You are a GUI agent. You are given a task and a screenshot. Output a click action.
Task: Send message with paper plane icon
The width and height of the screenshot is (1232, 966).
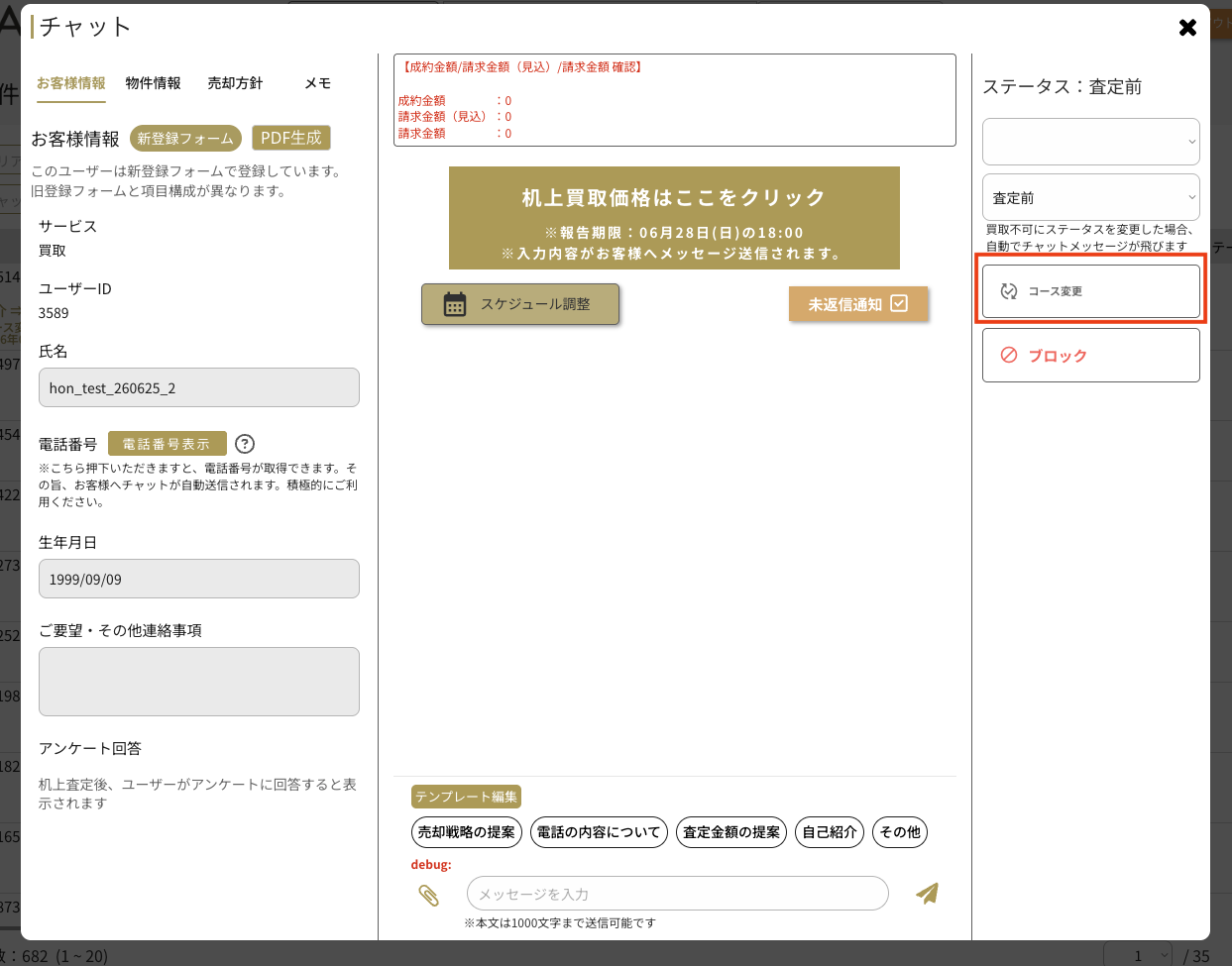[927, 894]
